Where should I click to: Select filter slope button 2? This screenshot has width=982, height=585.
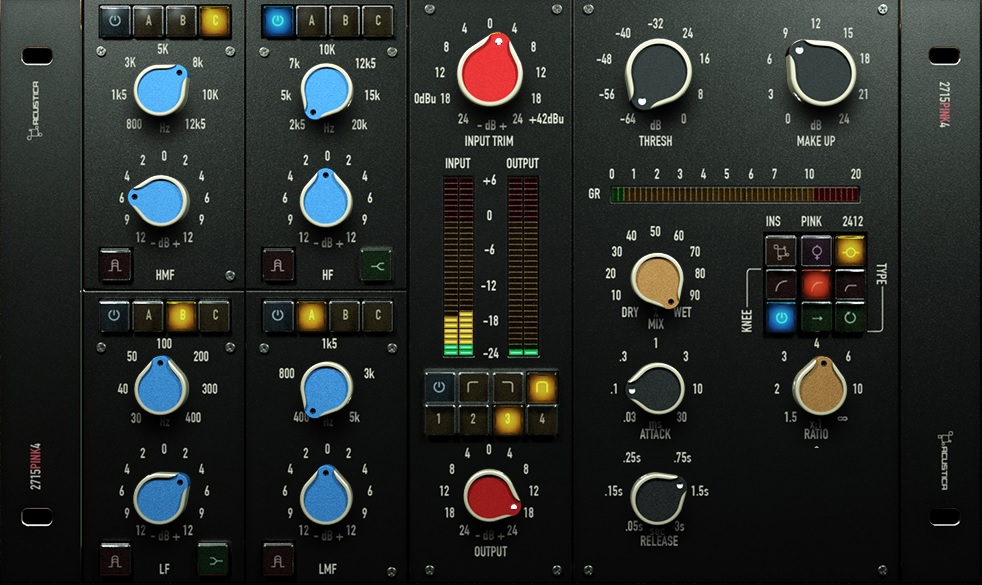tap(473, 419)
